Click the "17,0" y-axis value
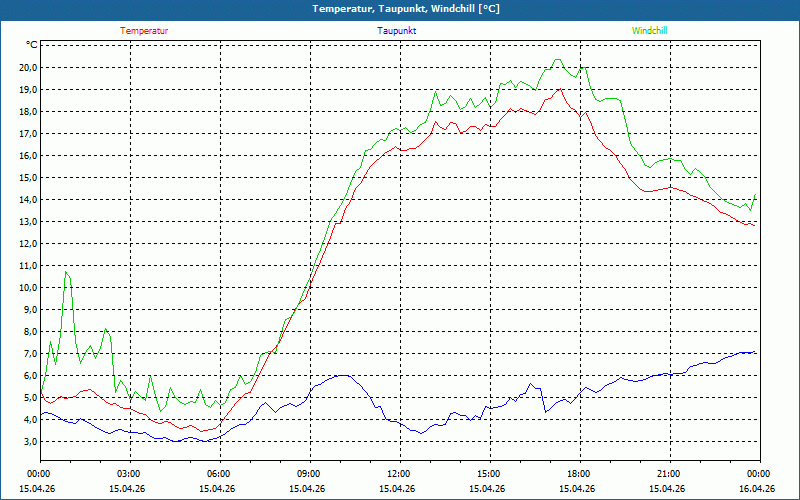The width and height of the screenshot is (800, 500). click(x=29, y=134)
